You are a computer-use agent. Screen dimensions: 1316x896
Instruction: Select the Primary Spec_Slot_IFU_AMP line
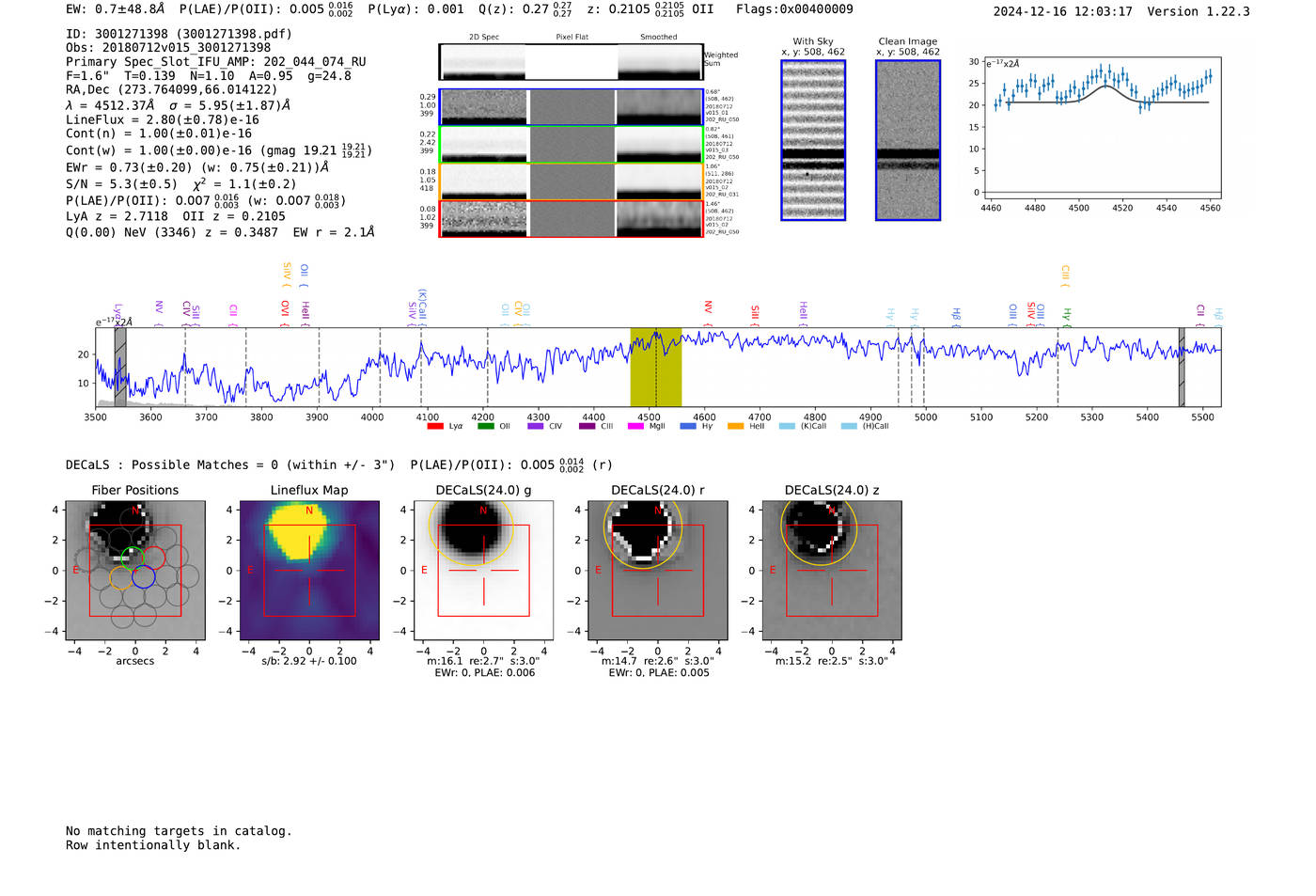pyautogui.click(x=216, y=62)
